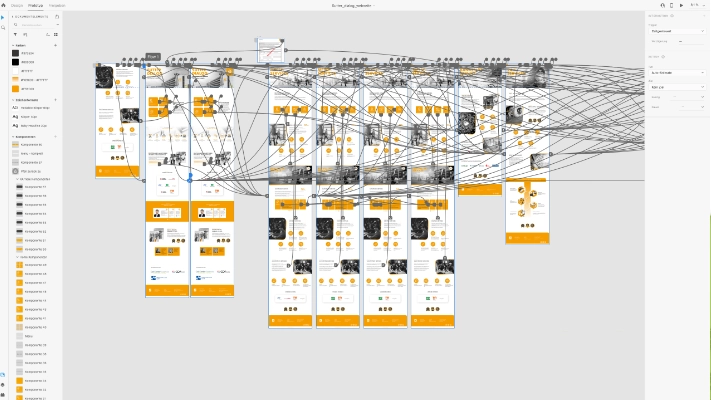The height and width of the screenshot is (400, 711).
Task: Open the mobile device preview icon
Action: coord(671,5)
